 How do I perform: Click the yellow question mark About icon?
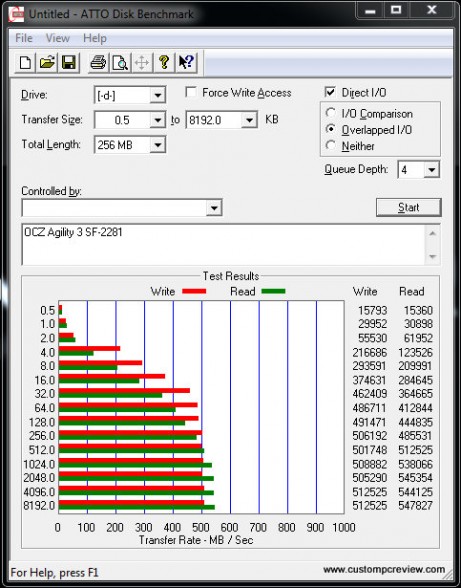164,62
